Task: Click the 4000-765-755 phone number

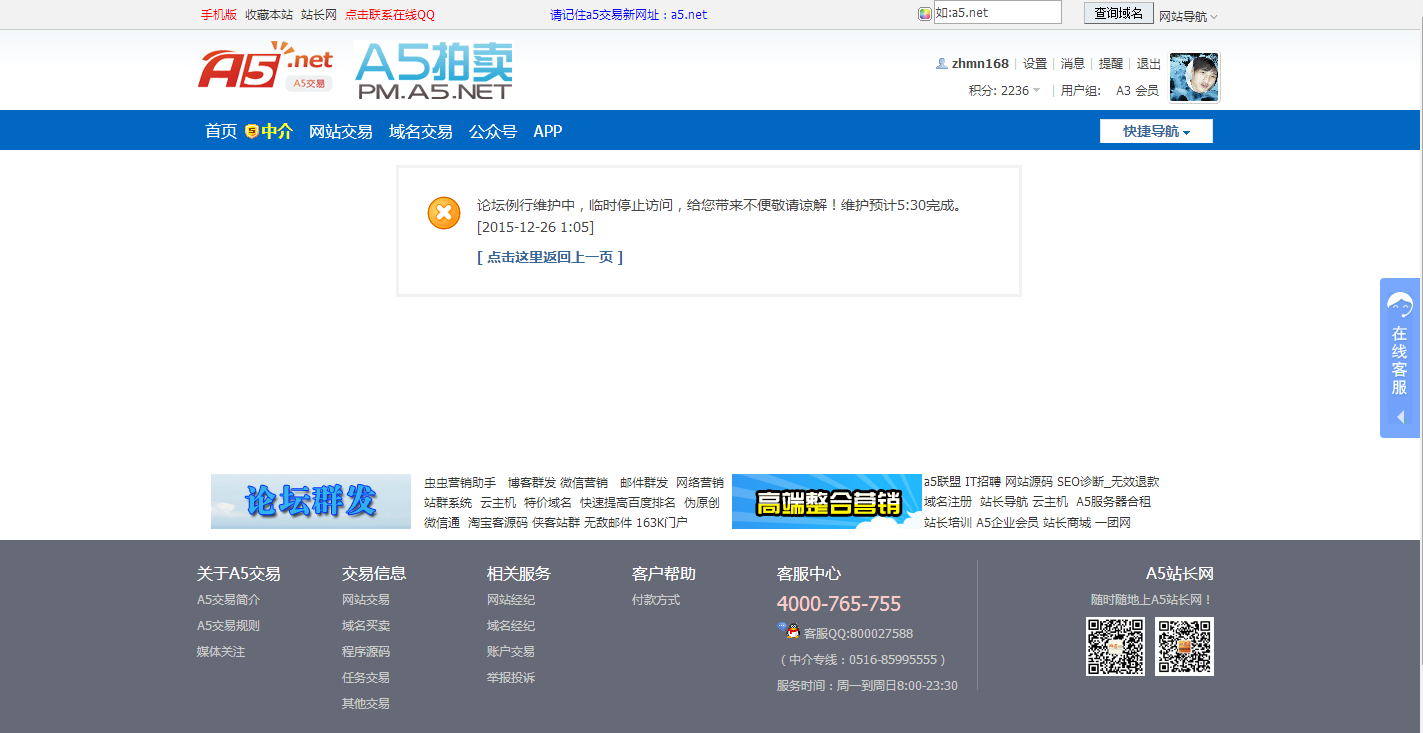Action: (x=839, y=604)
